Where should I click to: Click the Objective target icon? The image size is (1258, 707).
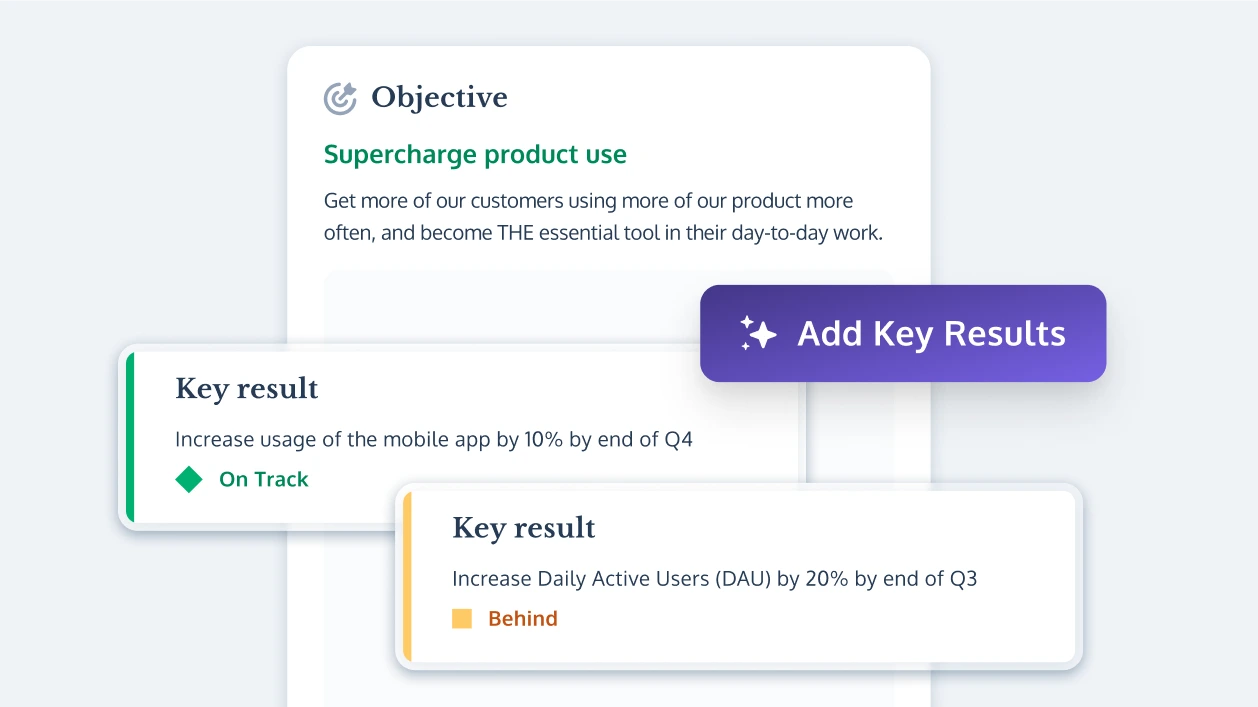[340, 98]
